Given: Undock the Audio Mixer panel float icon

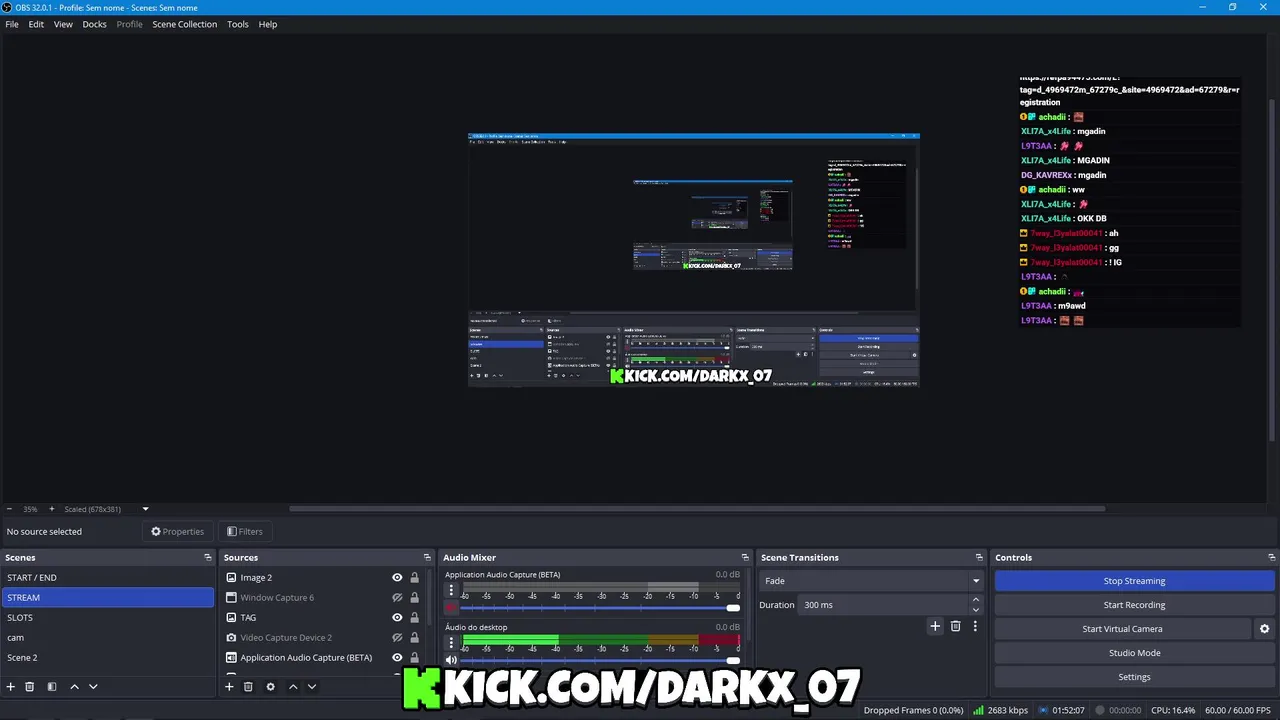Looking at the screenshot, I should coord(745,558).
